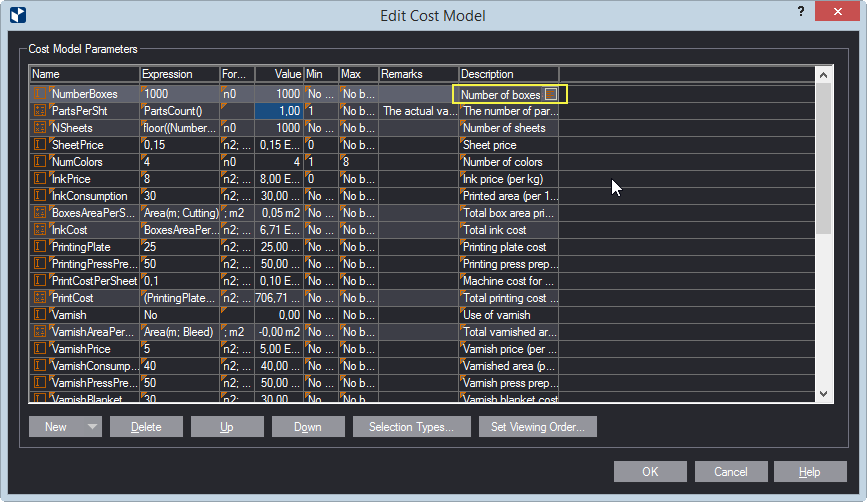867x502 pixels.
Task: Click the calculated-parameter icon beside NSheets
Action: pyautogui.click(x=40, y=128)
